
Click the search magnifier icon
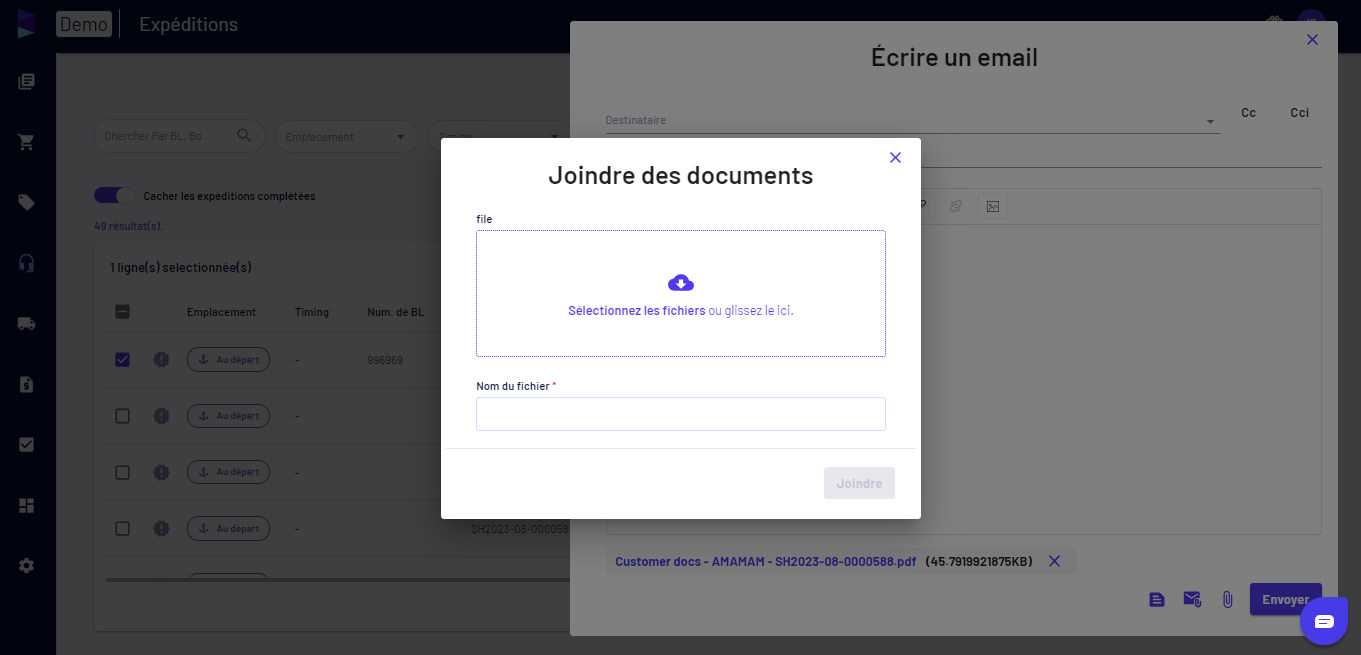(244, 135)
